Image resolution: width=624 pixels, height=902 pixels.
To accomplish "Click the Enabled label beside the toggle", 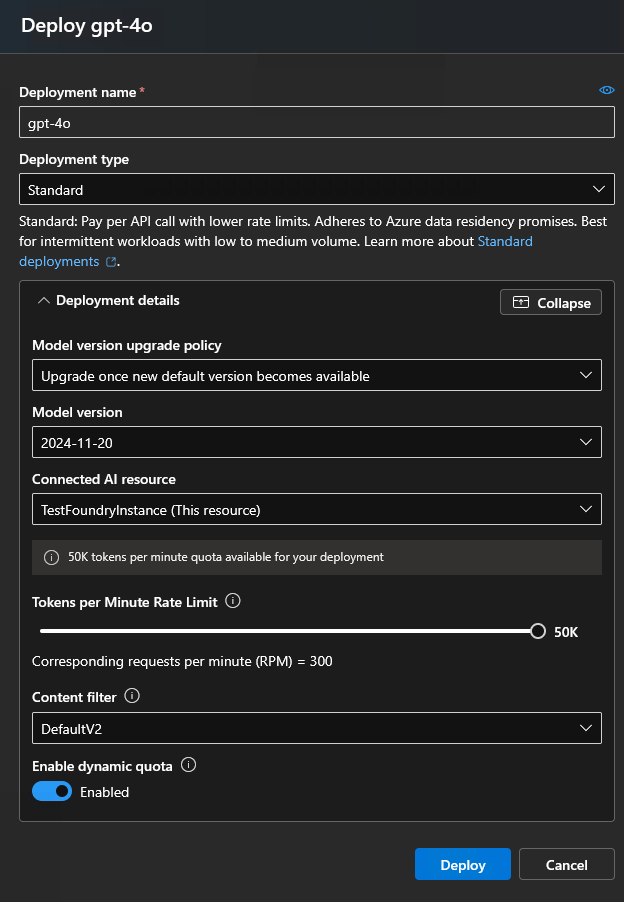I will point(105,792).
